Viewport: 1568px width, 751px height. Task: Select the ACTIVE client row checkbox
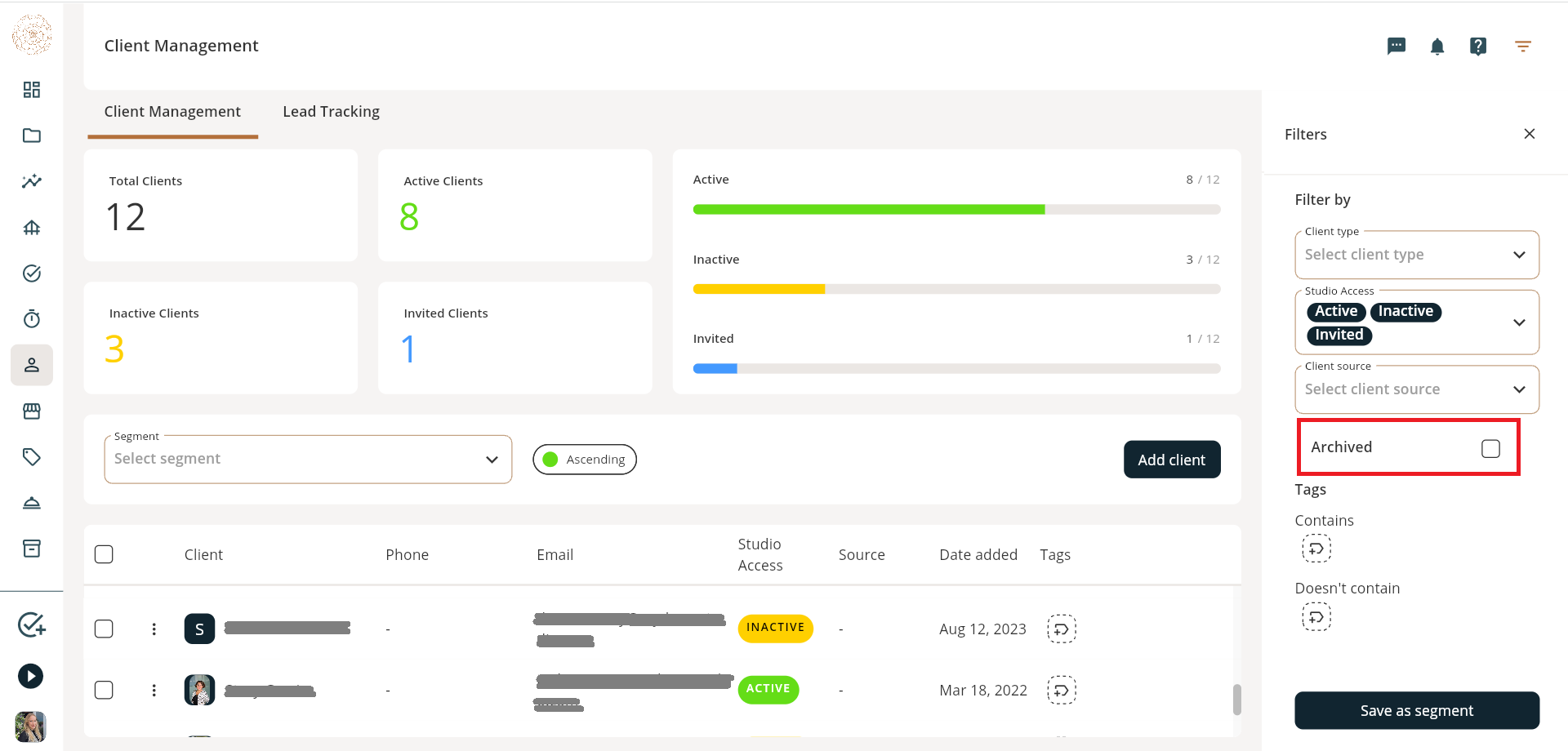(x=104, y=691)
